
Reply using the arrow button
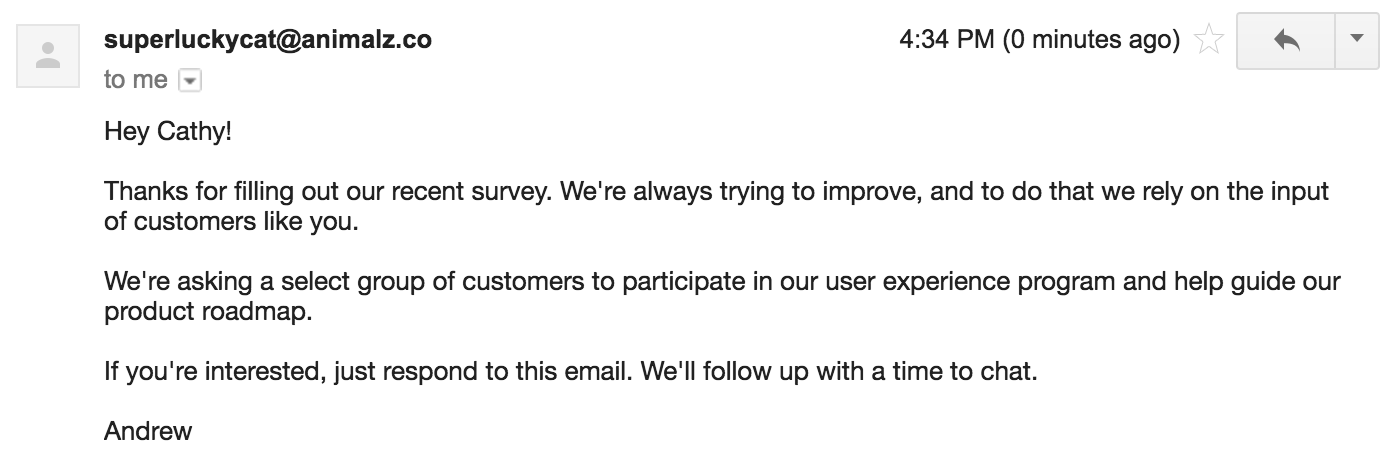pos(1286,41)
